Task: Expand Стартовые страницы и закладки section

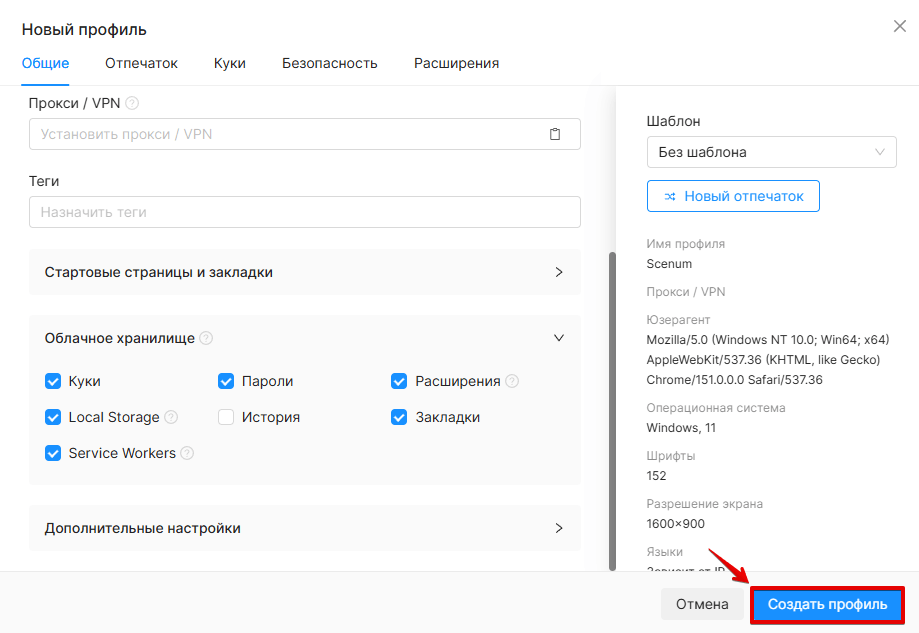Action: pos(305,272)
